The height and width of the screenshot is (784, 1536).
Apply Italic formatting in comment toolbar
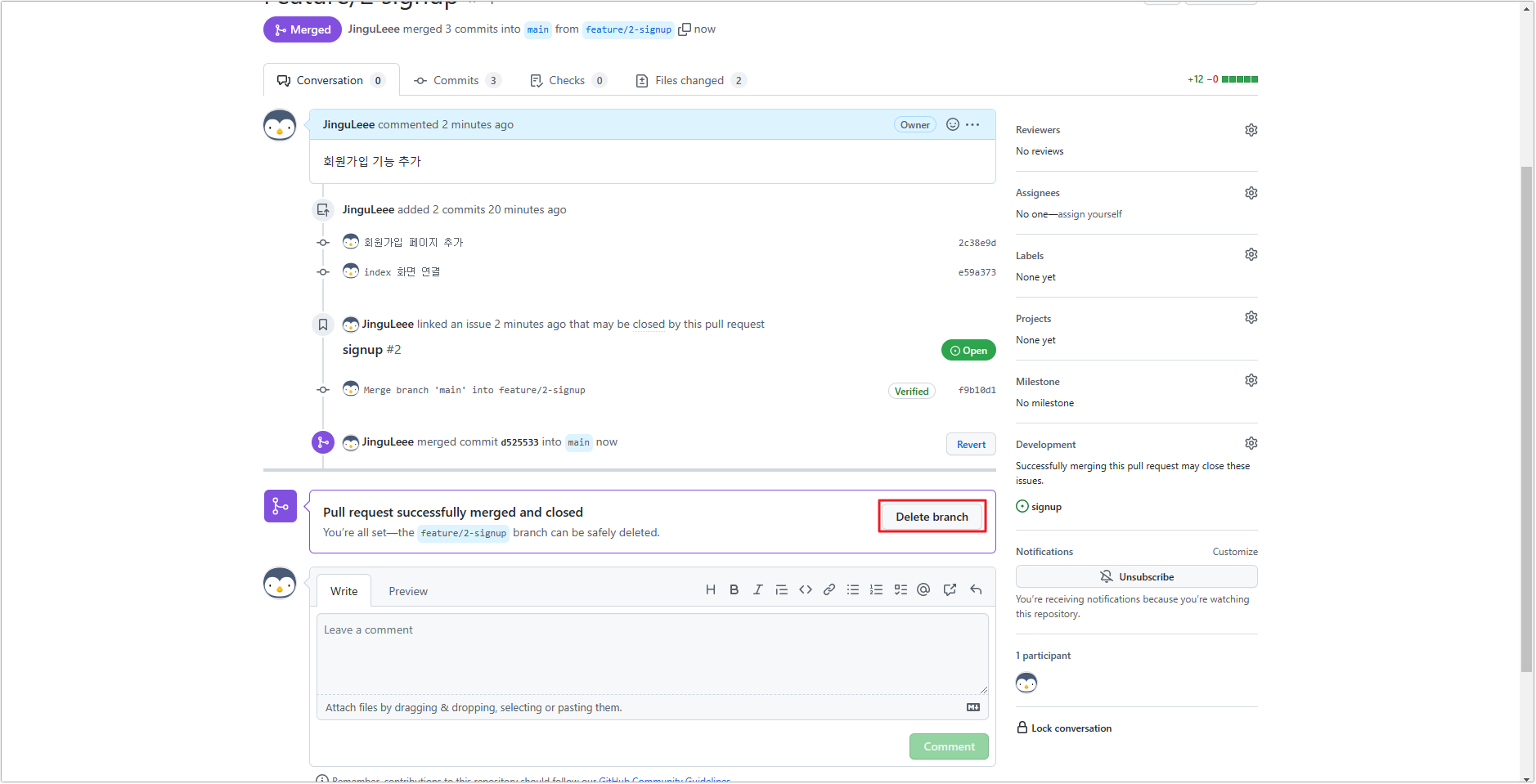tap(757, 590)
